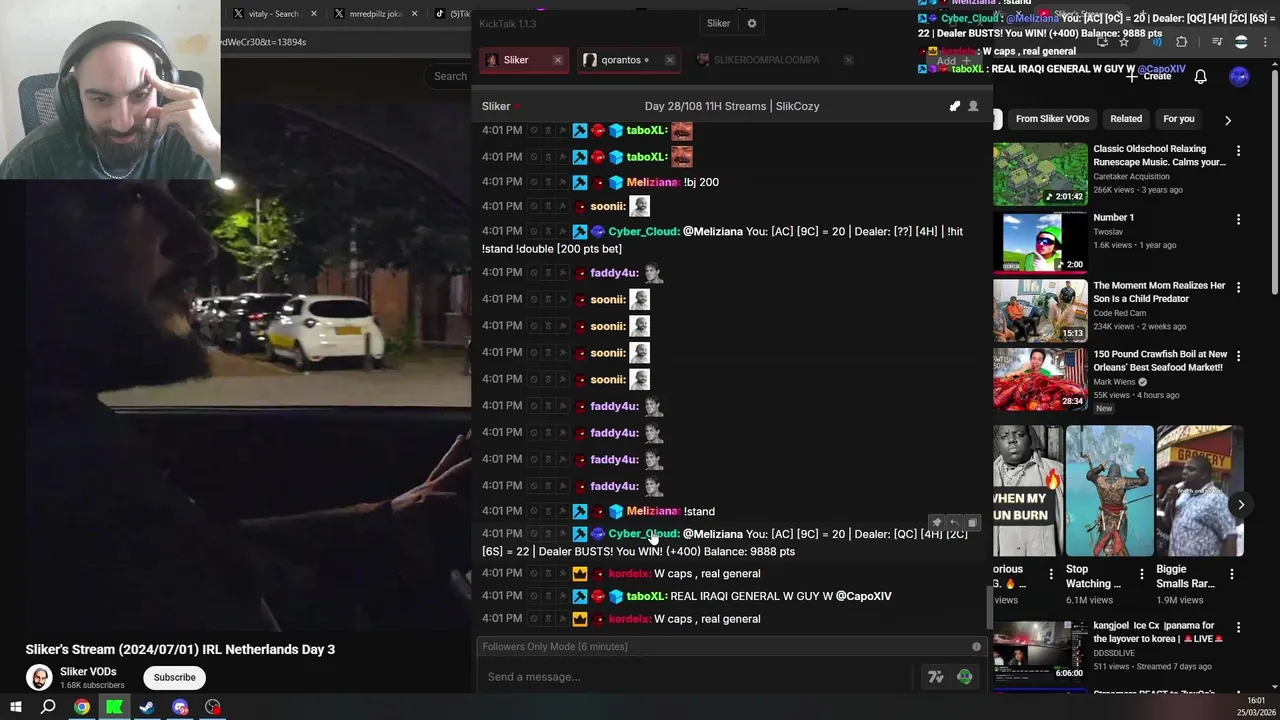Click YouTube Create button

tap(1148, 77)
